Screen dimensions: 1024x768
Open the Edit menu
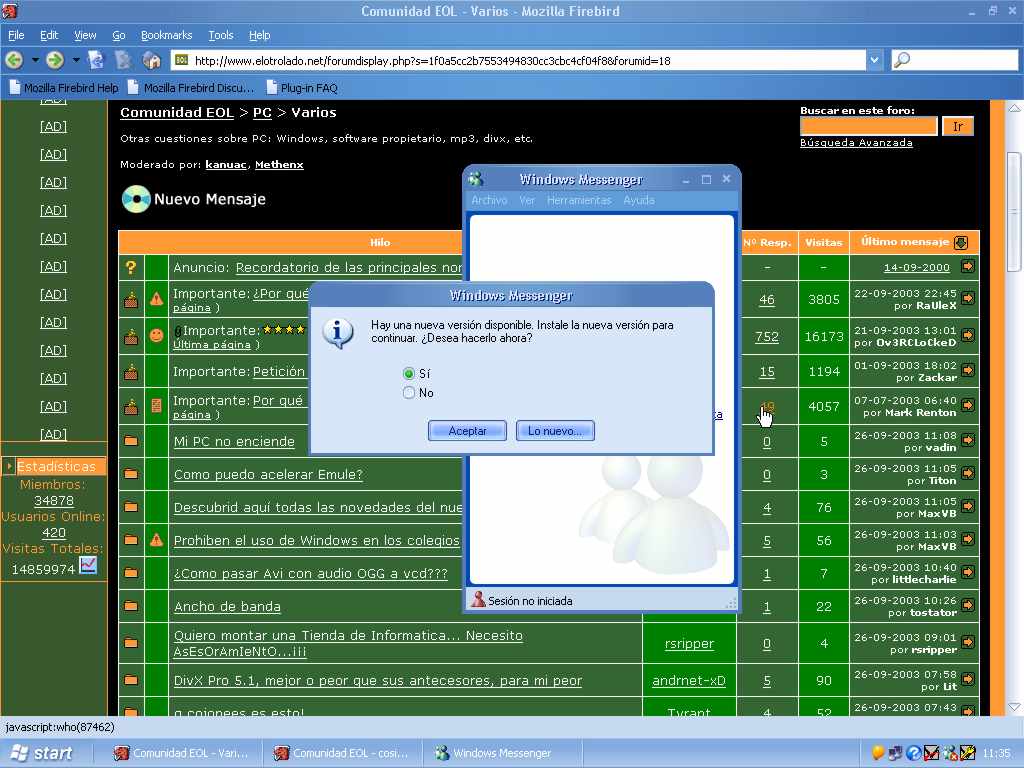49,35
